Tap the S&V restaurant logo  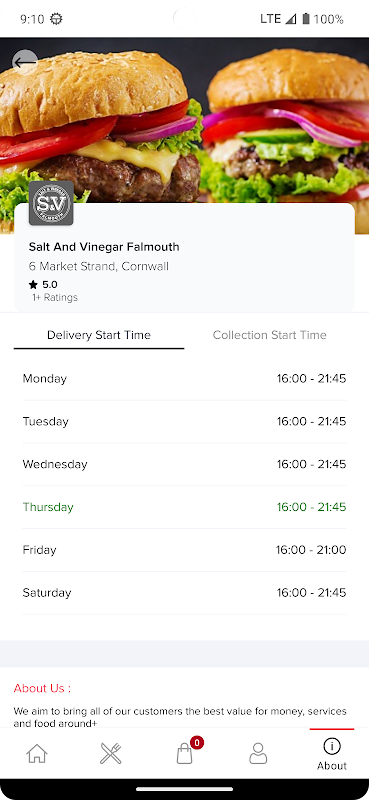coord(51,203)
